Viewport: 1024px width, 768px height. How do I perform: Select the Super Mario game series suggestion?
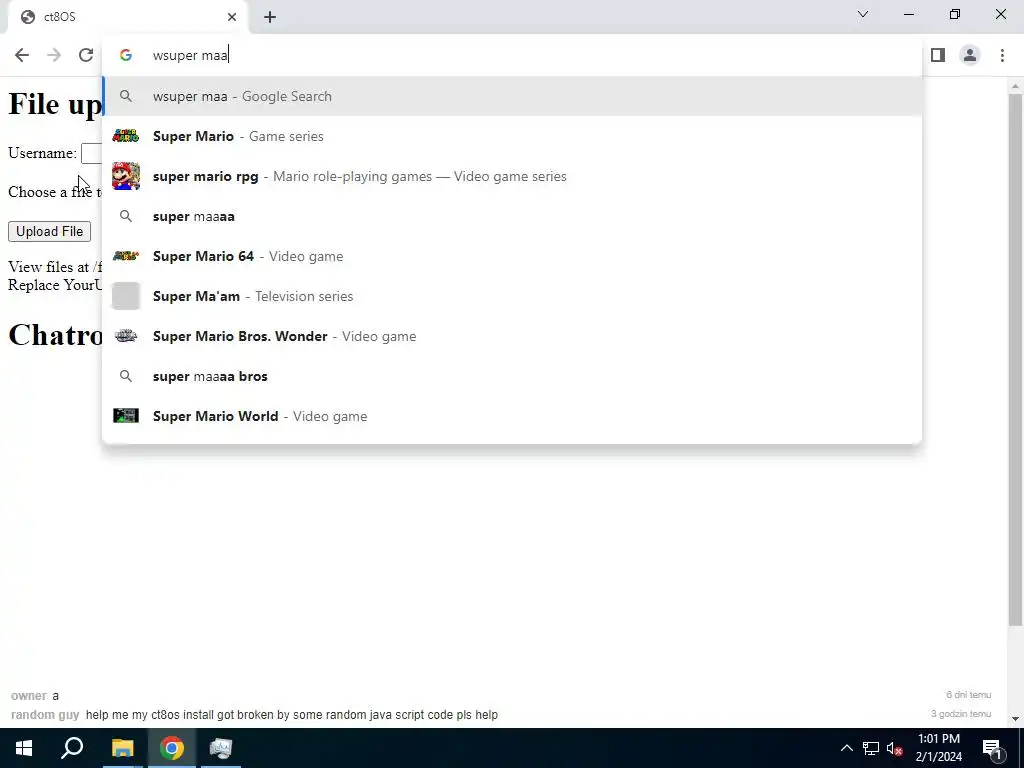(x=512, y=136)
